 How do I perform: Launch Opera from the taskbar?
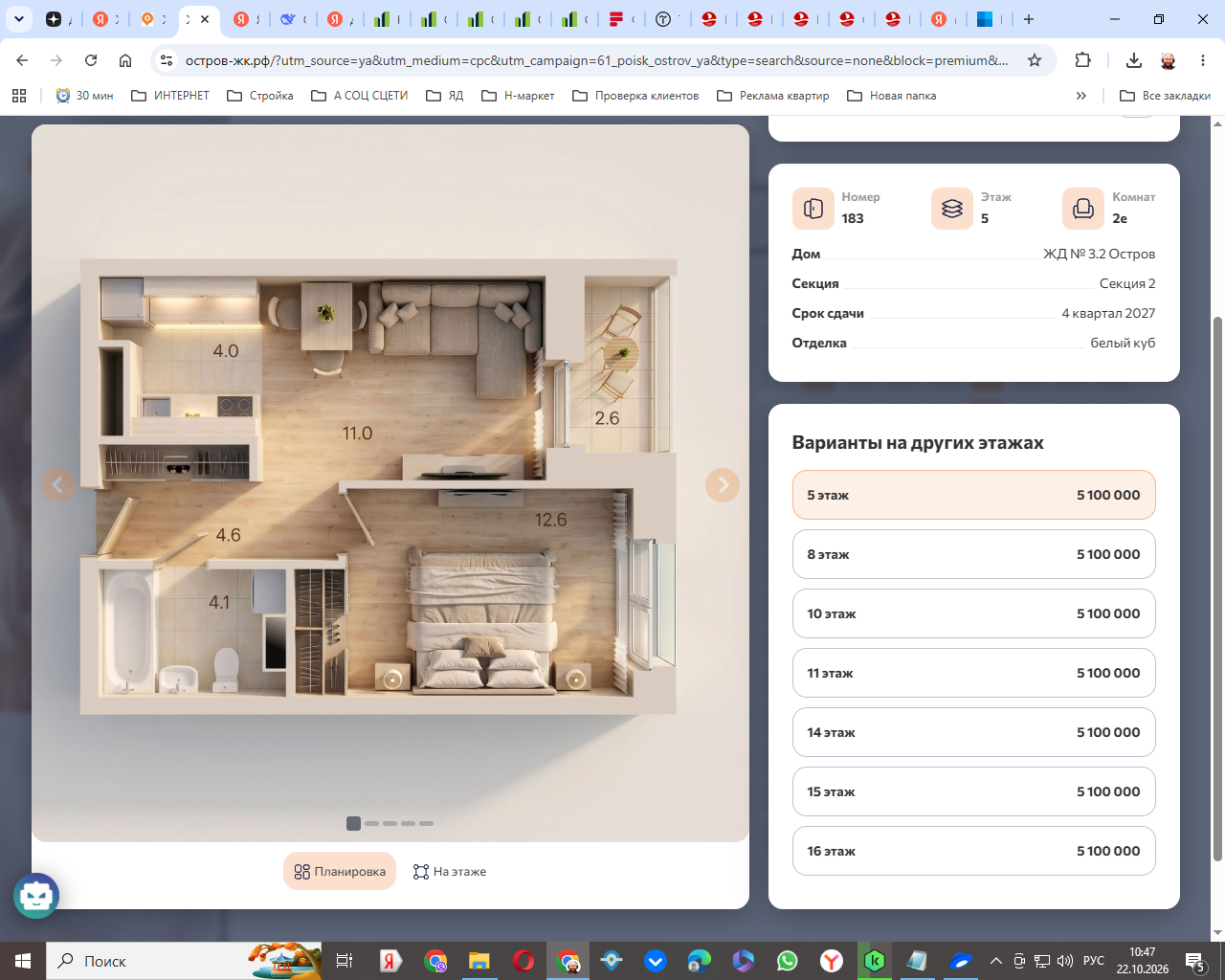click(x=523, y=961)
